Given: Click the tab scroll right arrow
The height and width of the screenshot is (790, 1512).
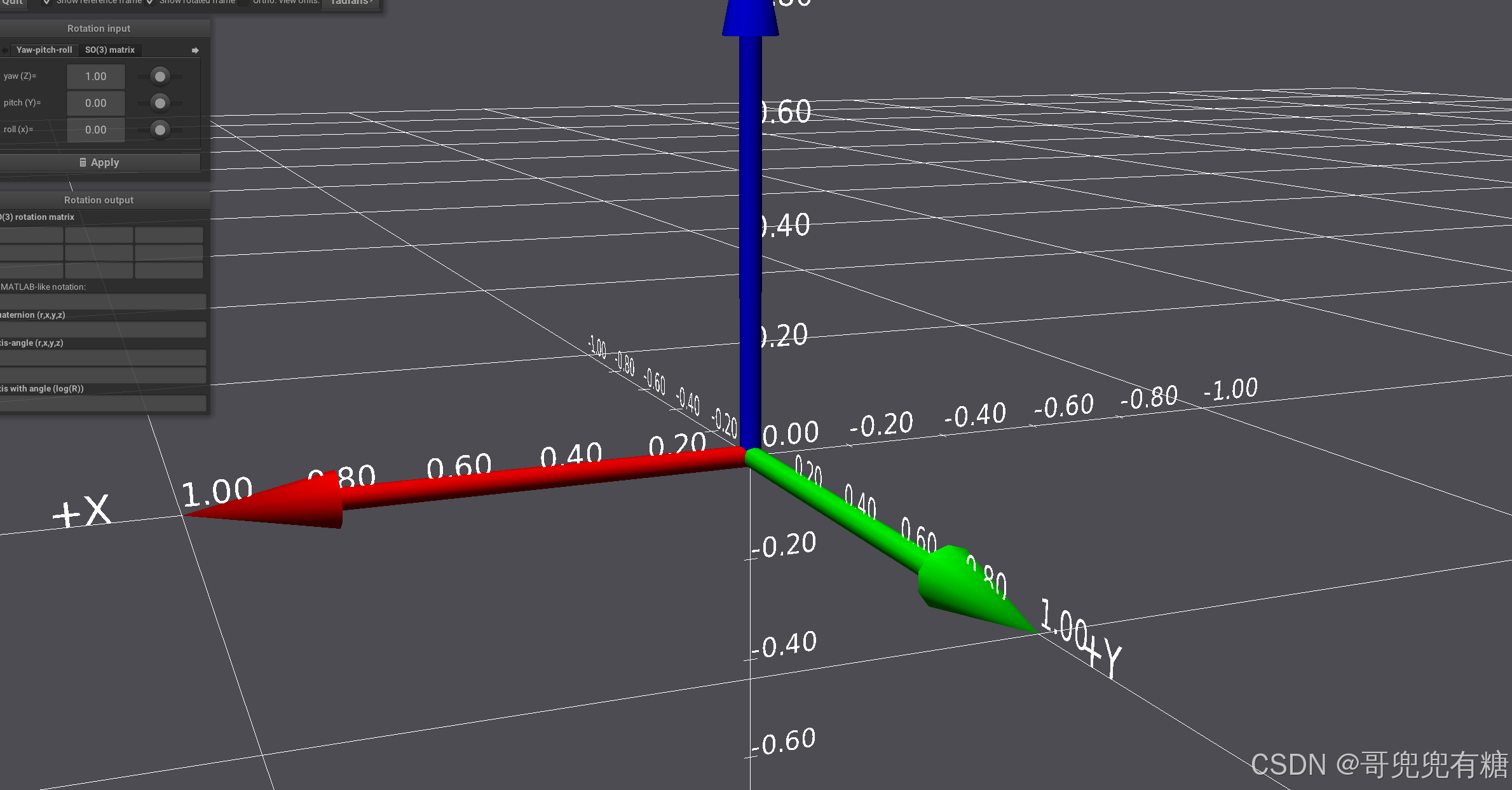Looking at the screenshot, I should point(195,50).
